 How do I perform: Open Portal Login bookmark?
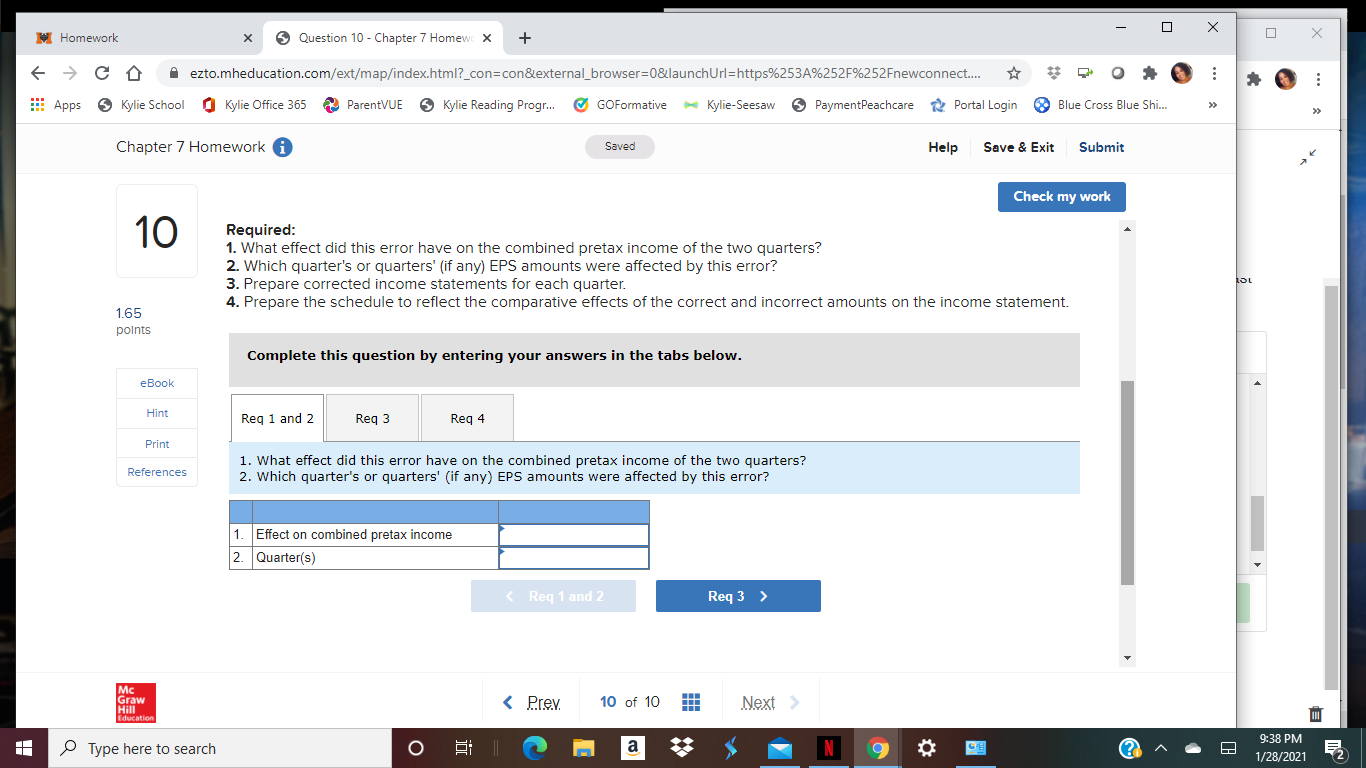tap(973, 105)
